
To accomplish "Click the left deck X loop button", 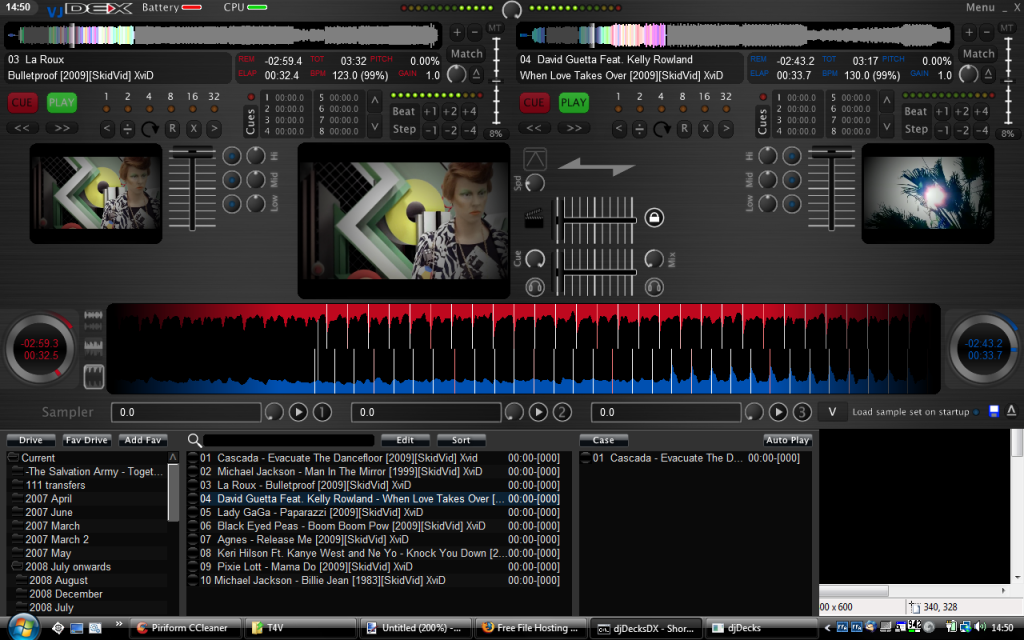I will coord(193,129).
